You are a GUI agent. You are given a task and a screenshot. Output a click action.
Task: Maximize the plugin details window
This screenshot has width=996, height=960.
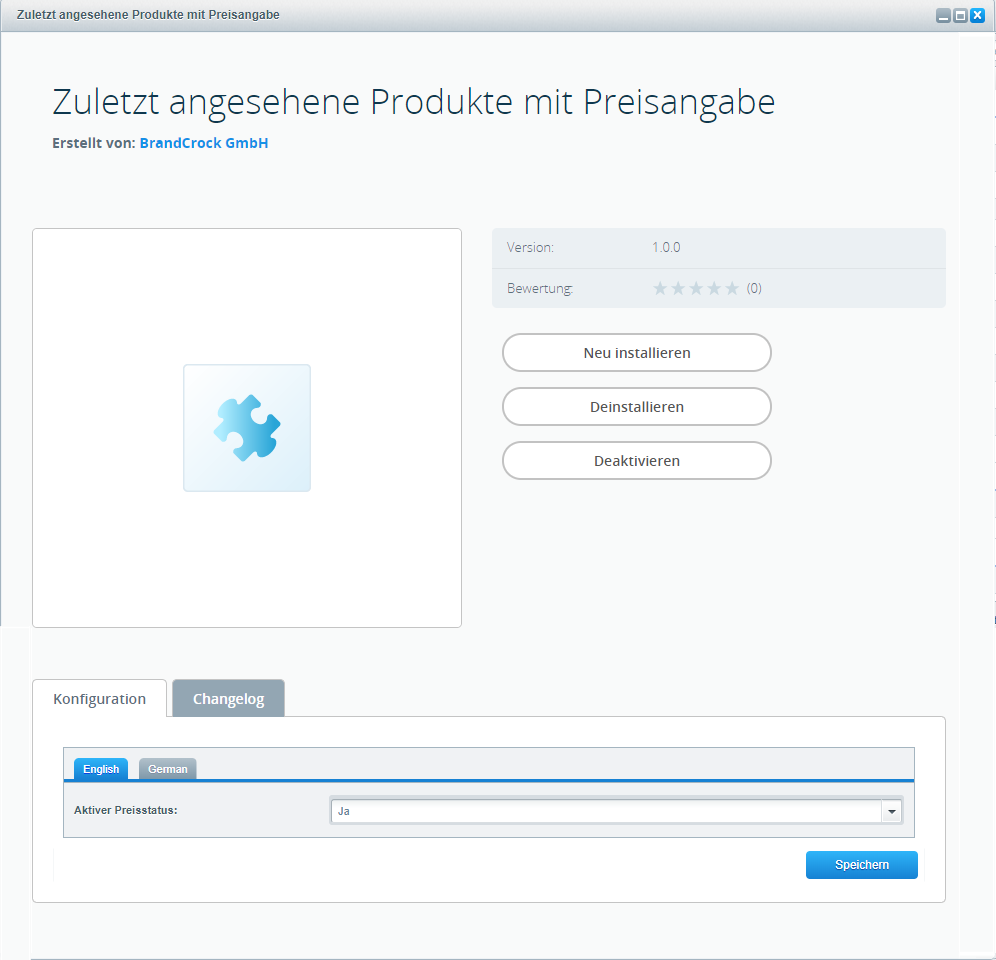tap(960, 15)
